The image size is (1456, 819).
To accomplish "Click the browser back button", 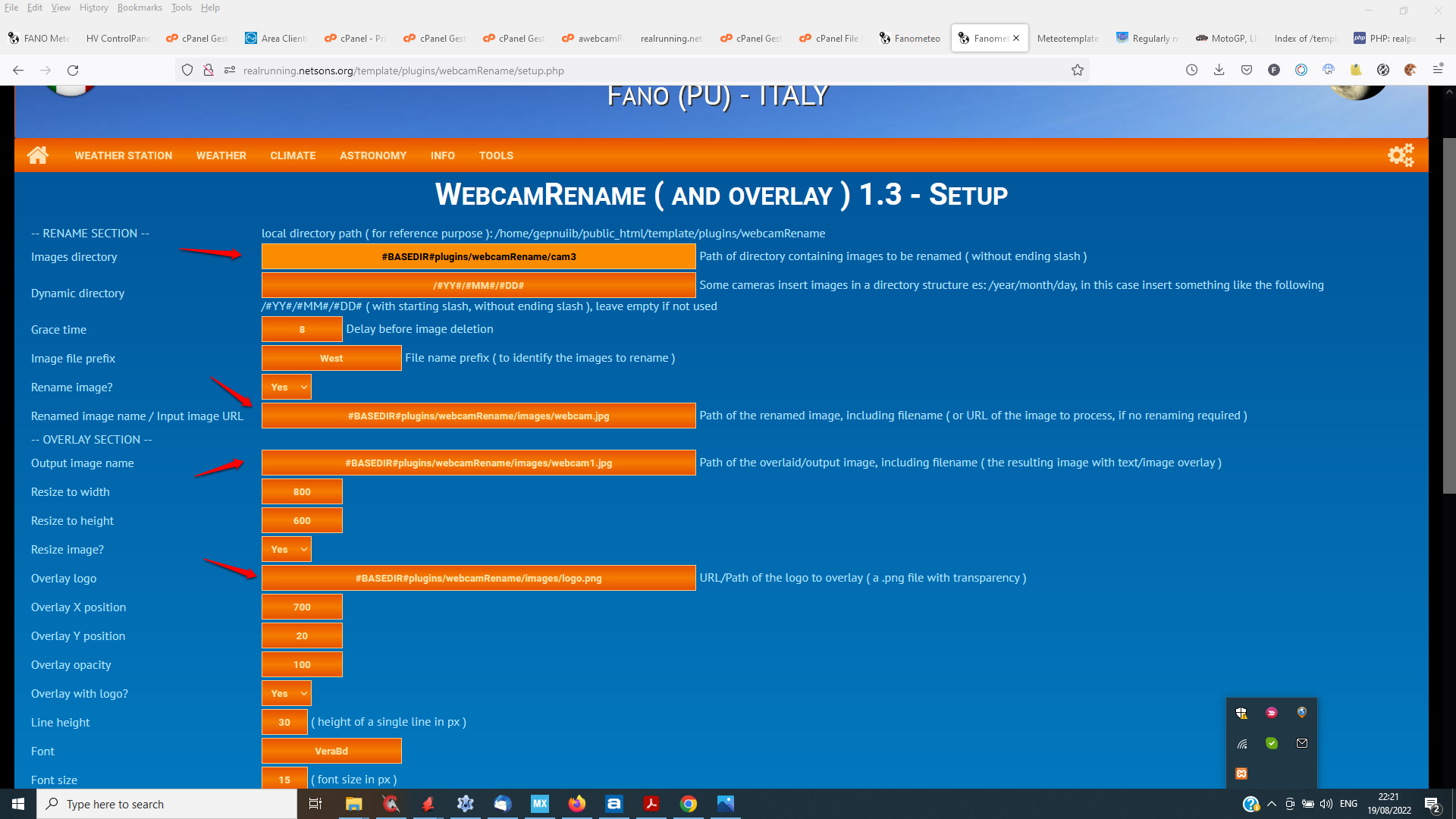I will (17, 70).
